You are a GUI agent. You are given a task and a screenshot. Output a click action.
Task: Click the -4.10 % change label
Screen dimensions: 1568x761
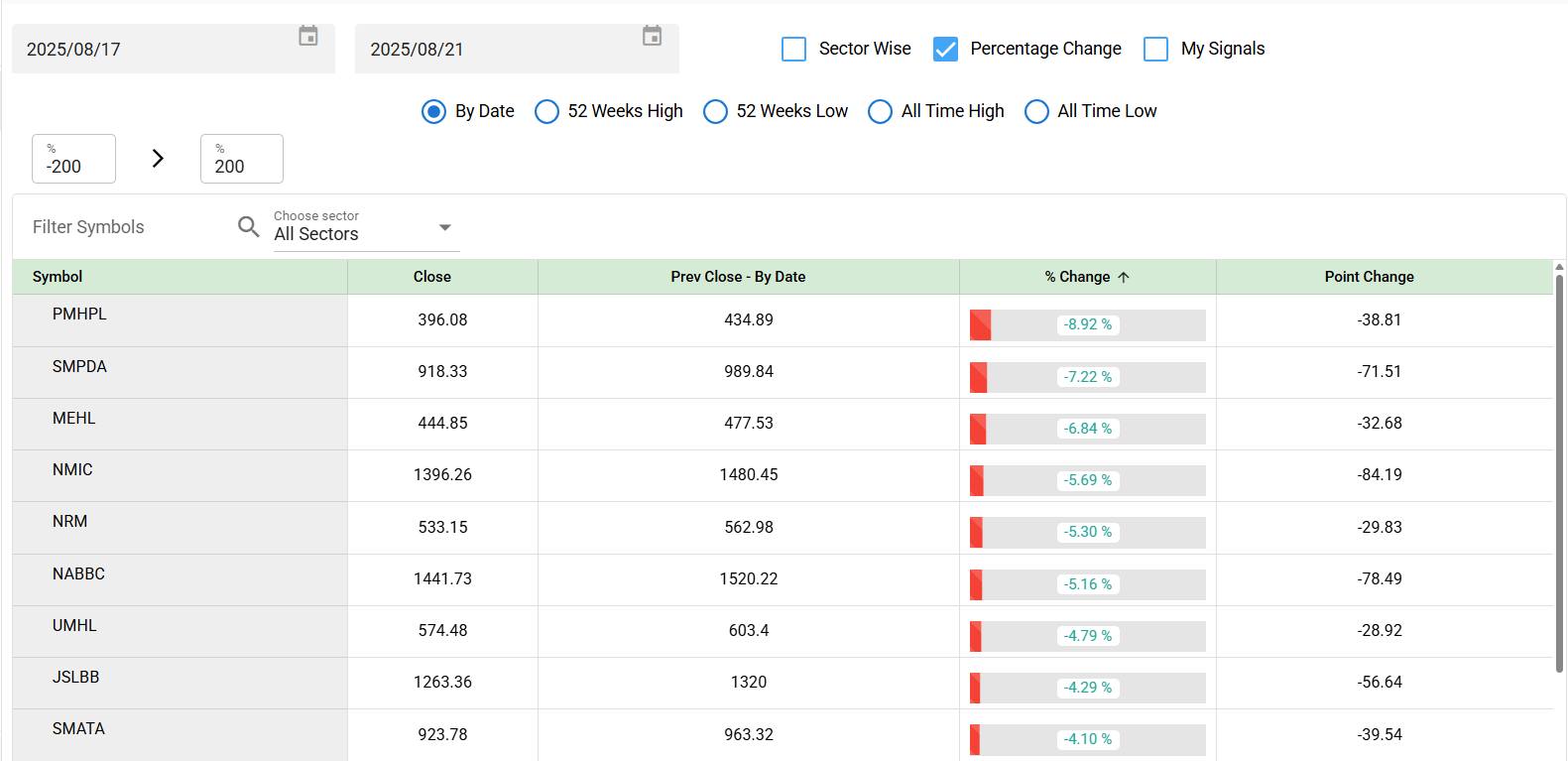pyautogui.click(x=1088, y=739)
